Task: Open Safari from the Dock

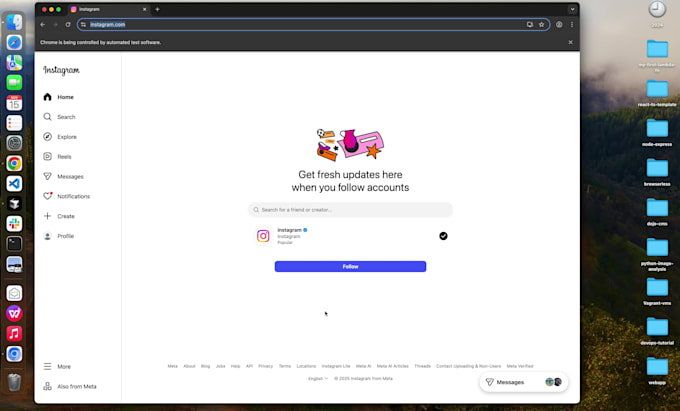Action: (14, 42)
